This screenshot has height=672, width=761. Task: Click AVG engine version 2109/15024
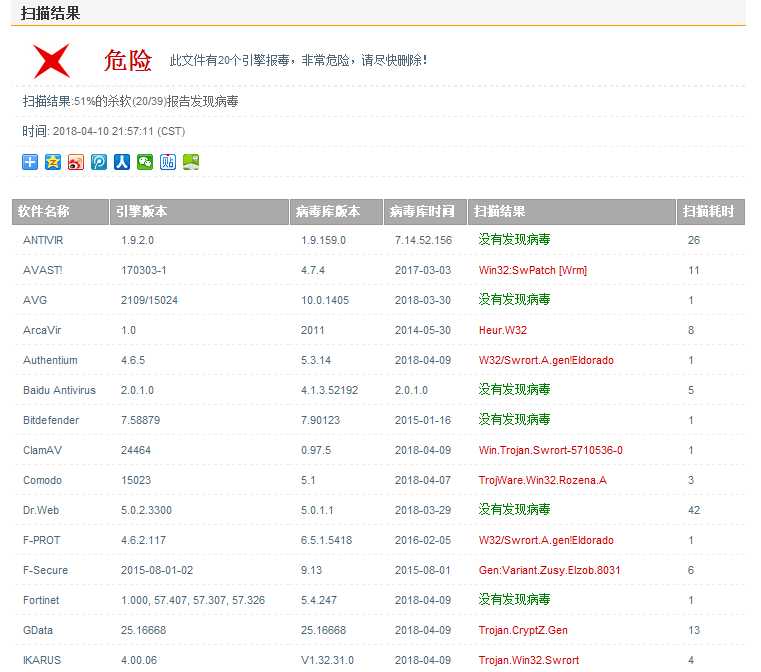pos(149,300)
